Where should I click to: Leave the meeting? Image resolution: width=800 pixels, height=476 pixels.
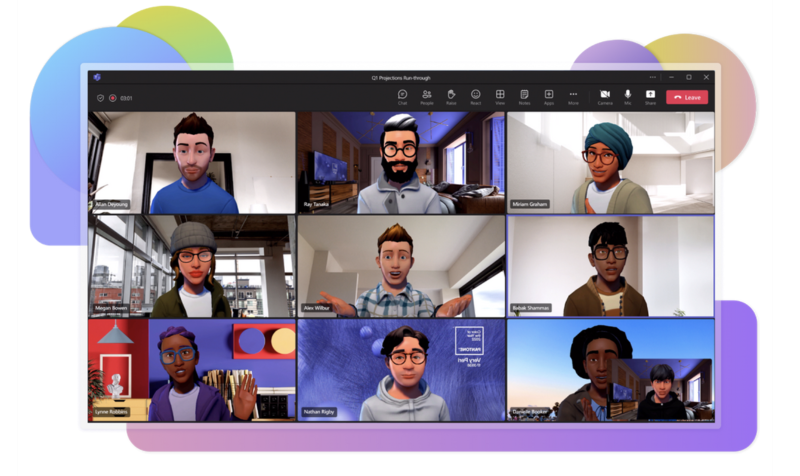688,97
